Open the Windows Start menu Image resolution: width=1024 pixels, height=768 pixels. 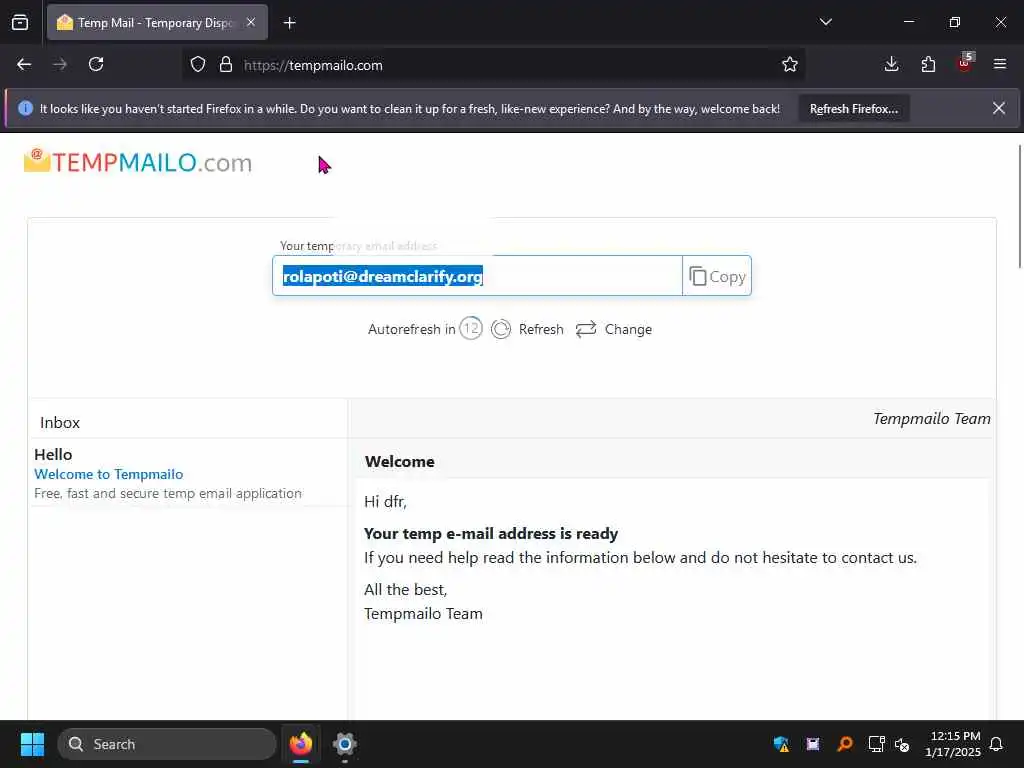[32, 744]
